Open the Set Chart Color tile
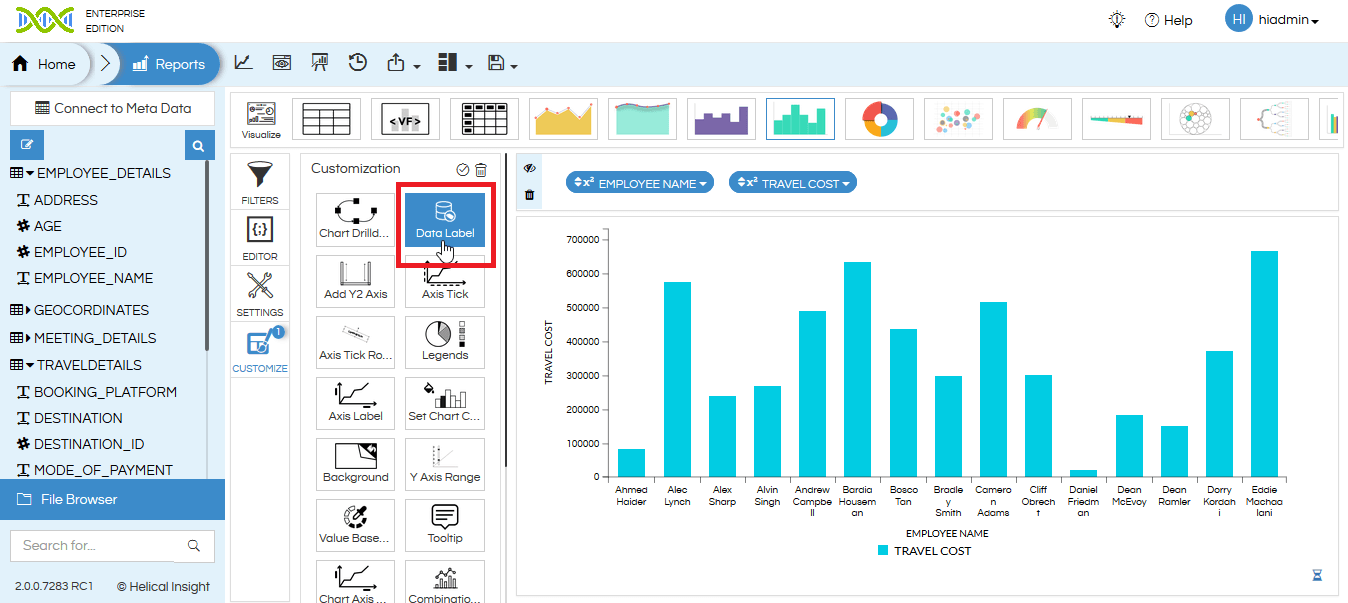 click(445, 403)
